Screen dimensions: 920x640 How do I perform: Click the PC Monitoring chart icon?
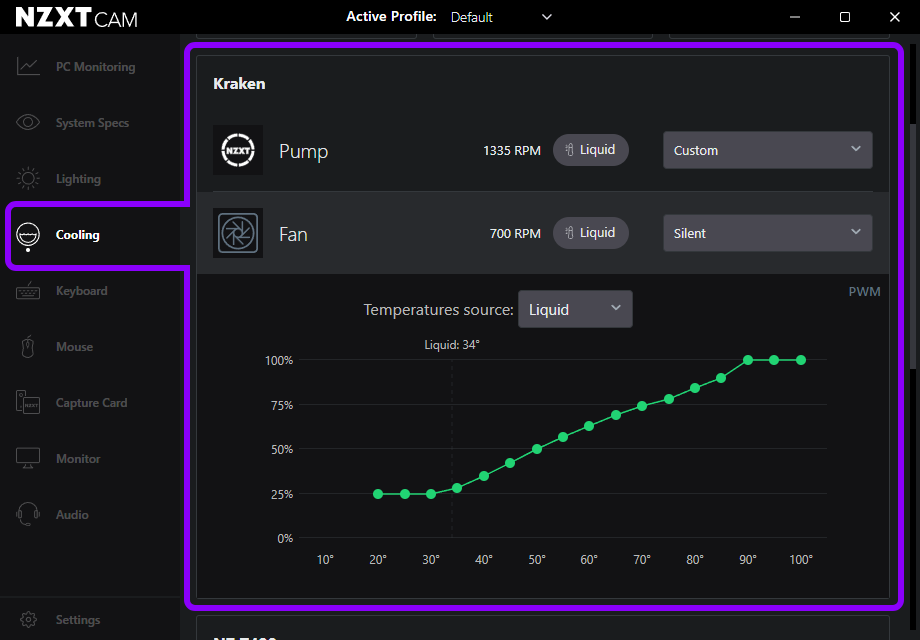tap(28, 67)
